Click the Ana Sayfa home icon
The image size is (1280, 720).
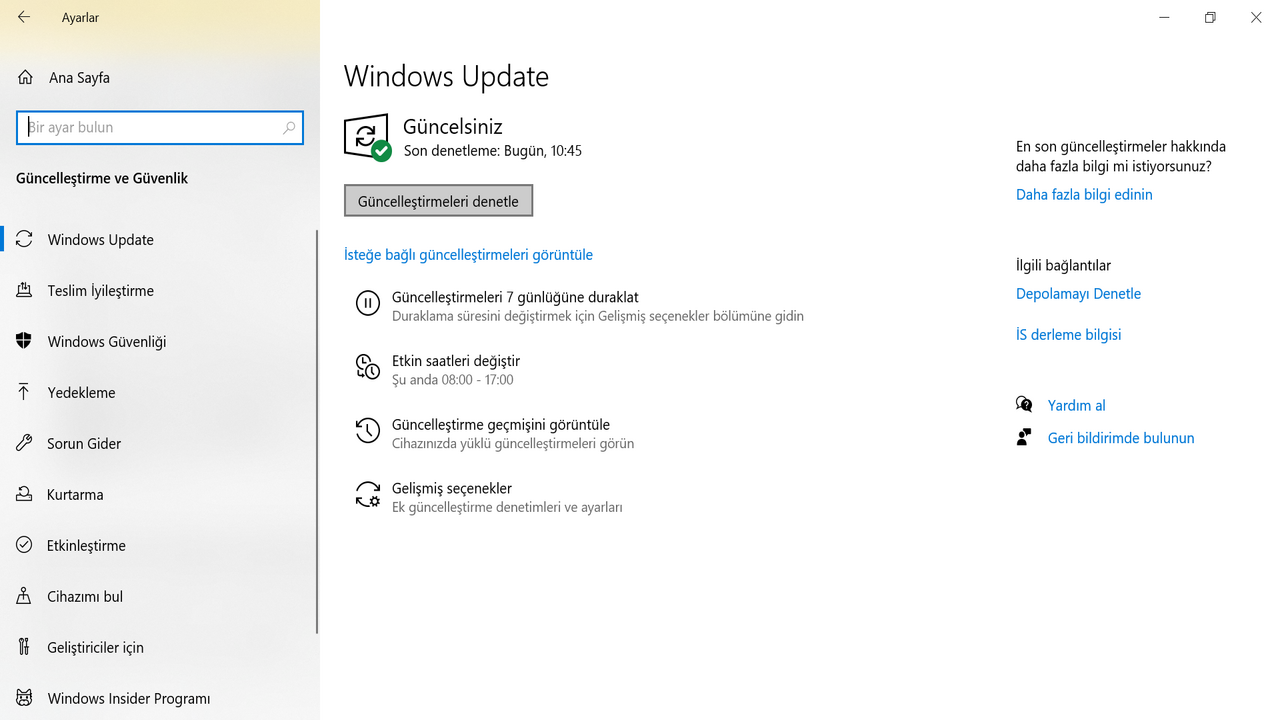click(25, 77)
